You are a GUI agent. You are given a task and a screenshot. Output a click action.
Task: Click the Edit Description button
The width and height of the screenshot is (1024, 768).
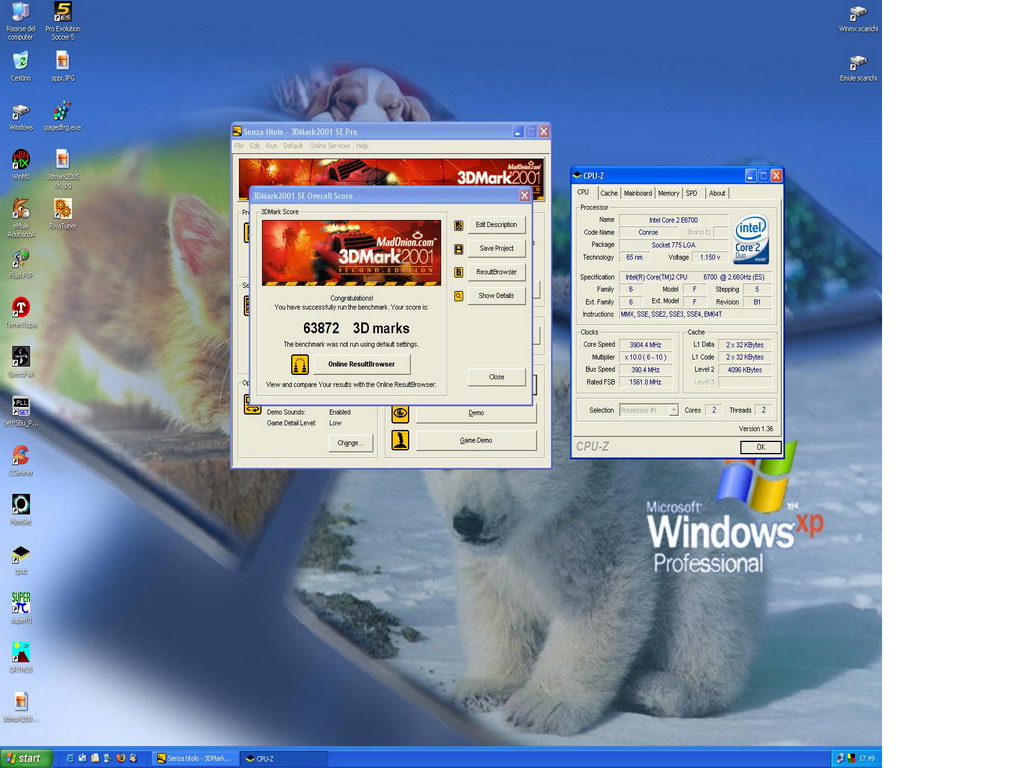496,225
